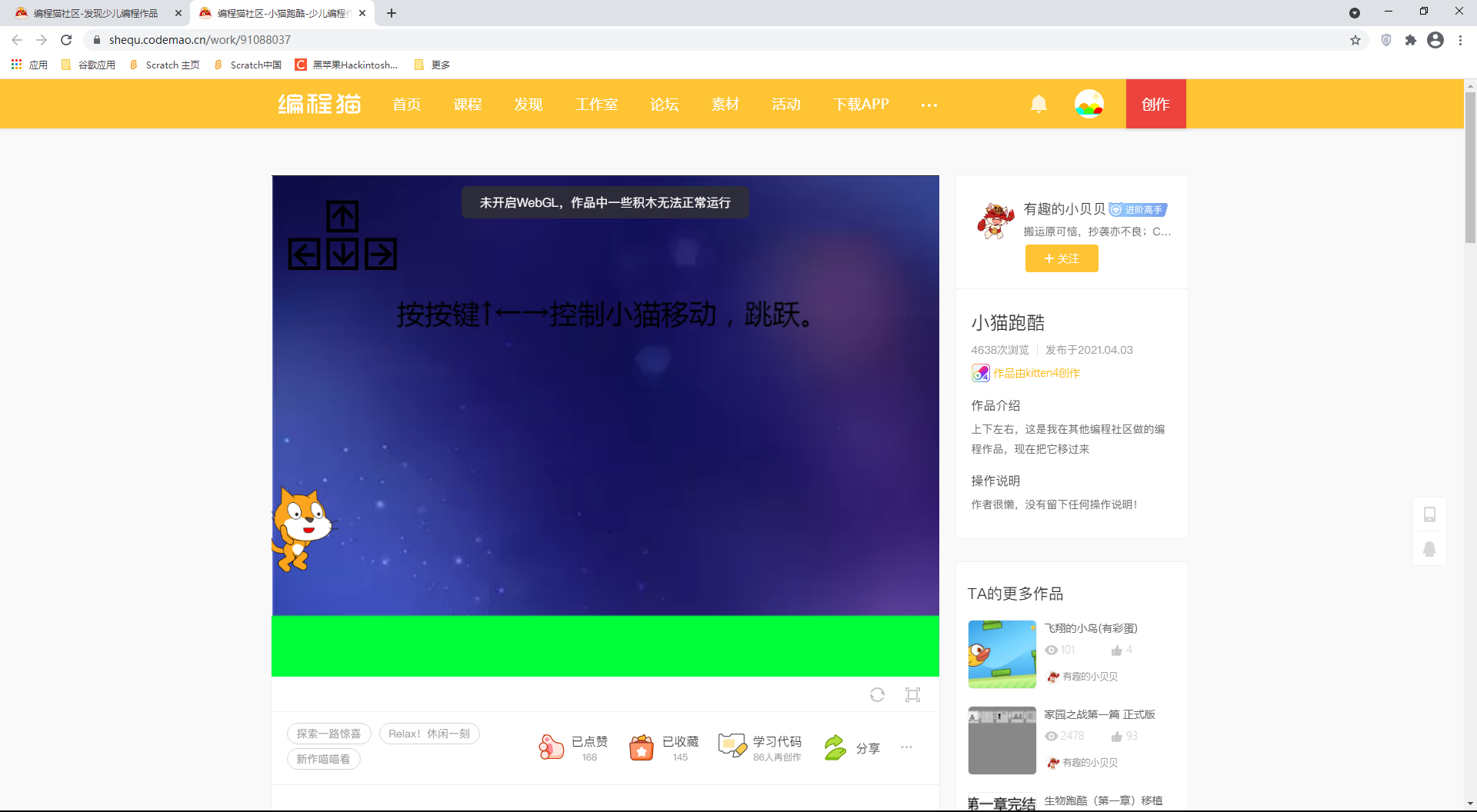
Task: Follow the author with 关注 button
Action: point(1062,258)
